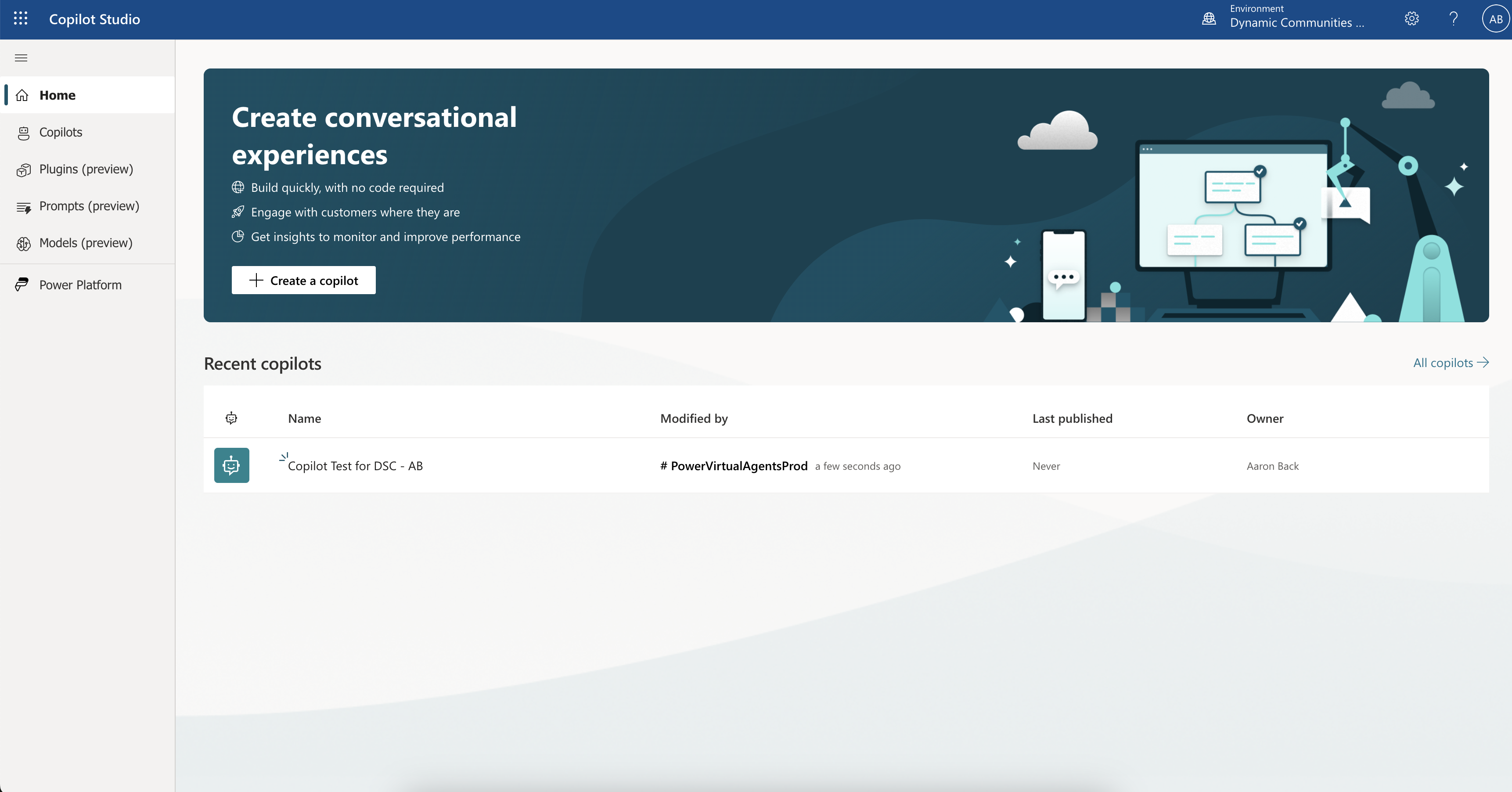Click 'a few seconds ago' timestamp

(857, 466)
